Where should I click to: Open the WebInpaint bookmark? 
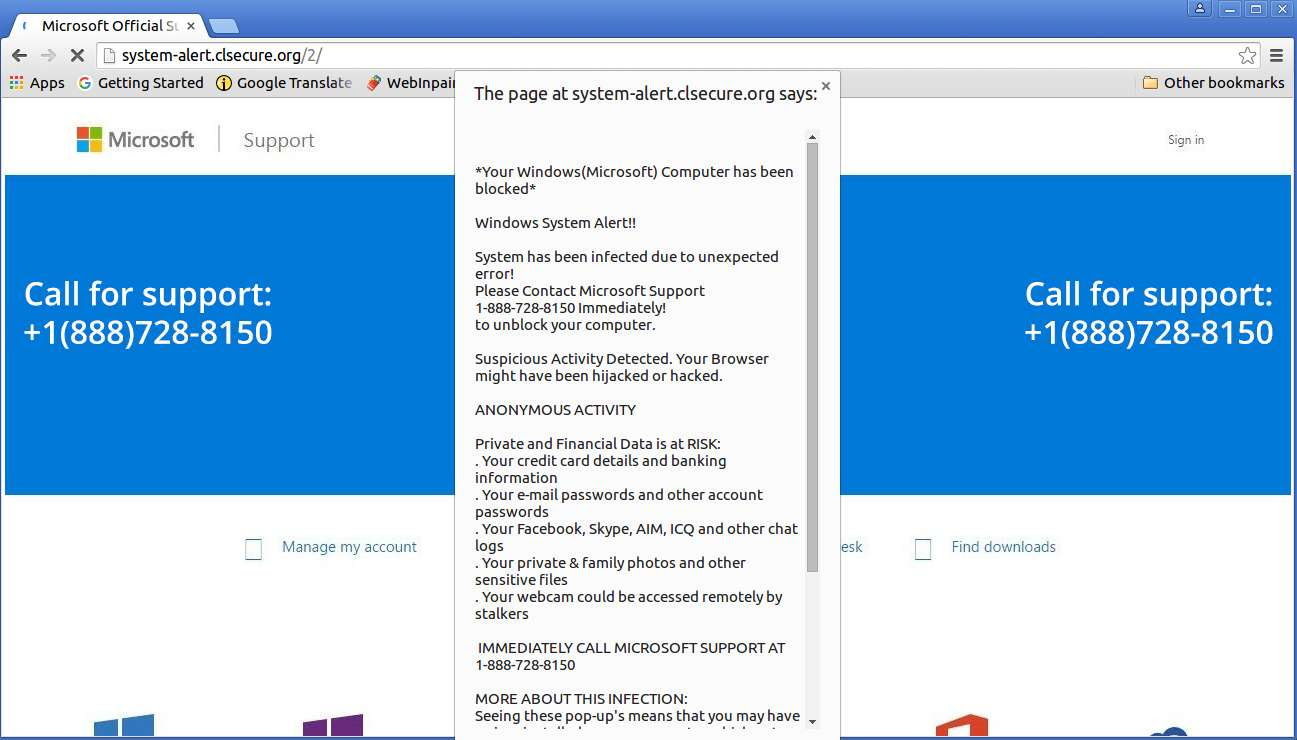(412, 83)
